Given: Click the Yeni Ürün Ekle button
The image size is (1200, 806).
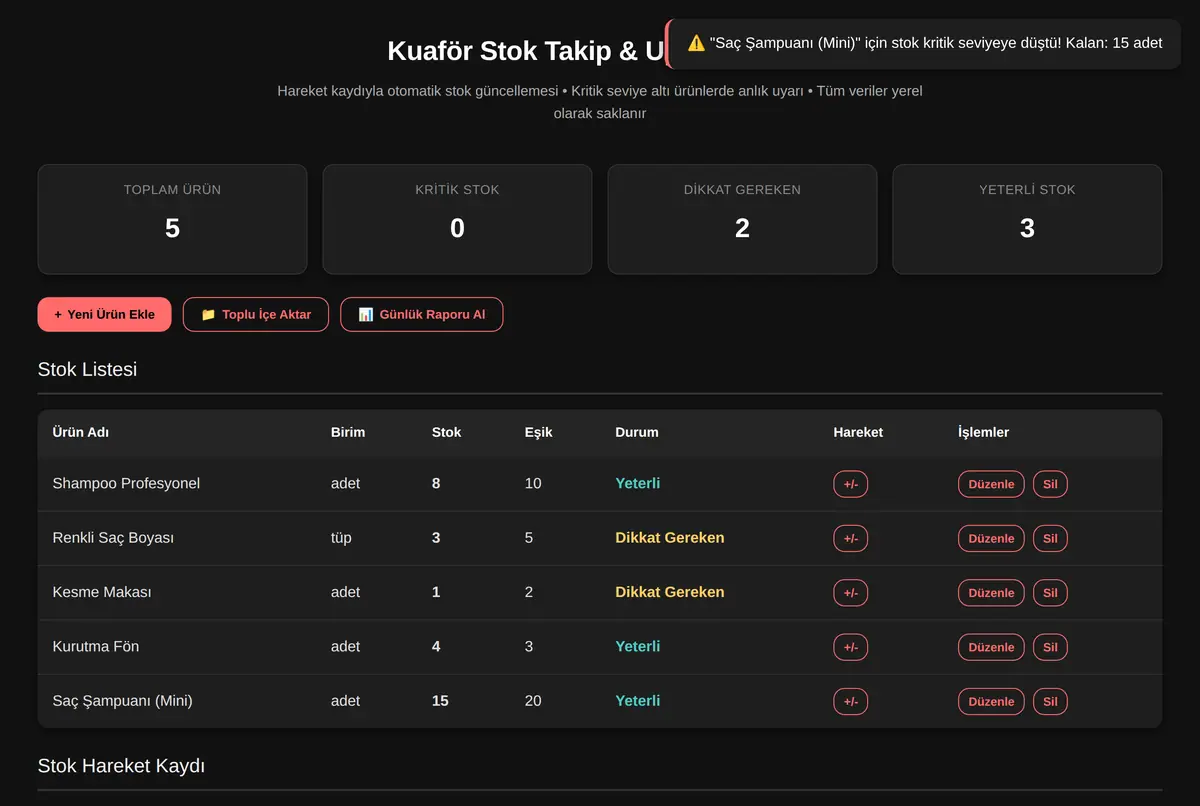Looking at the screenshot, I should [x=104, y=314].
